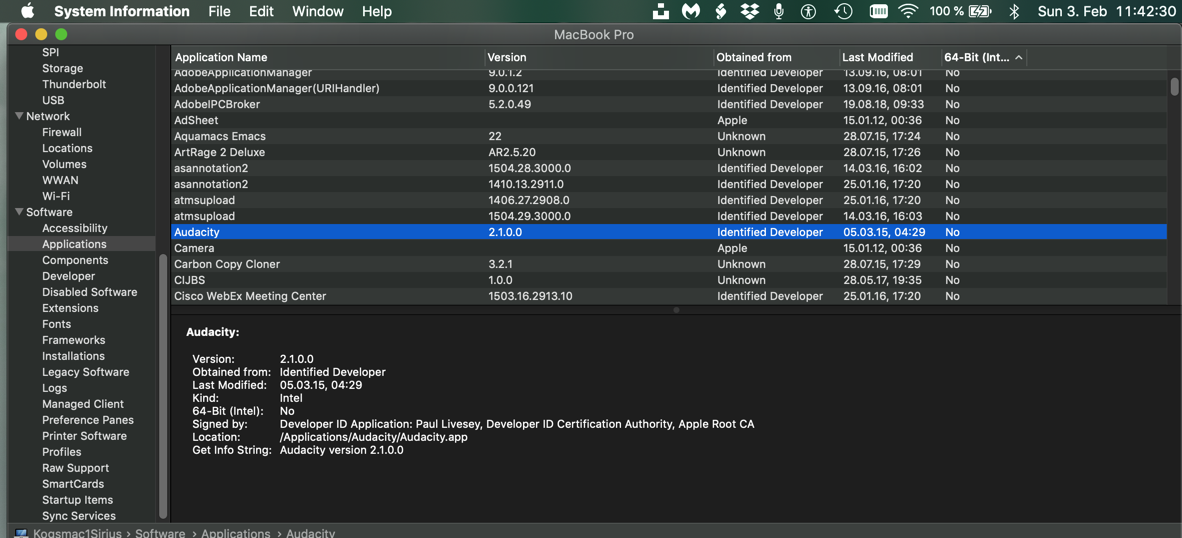The height and width of the screenshot is (538, 1182).
Task: Select Extensions in the sidebar
Action: pyautogui.click(x=70, y=308)
